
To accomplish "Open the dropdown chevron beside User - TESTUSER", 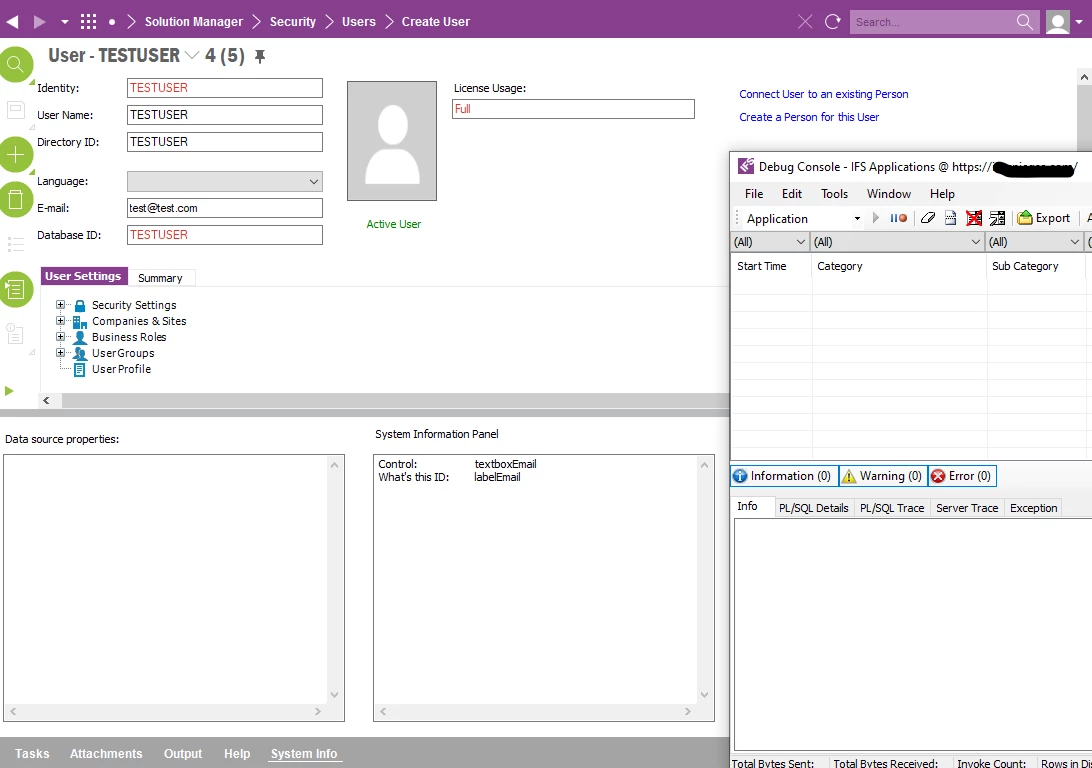I will 192,55.
